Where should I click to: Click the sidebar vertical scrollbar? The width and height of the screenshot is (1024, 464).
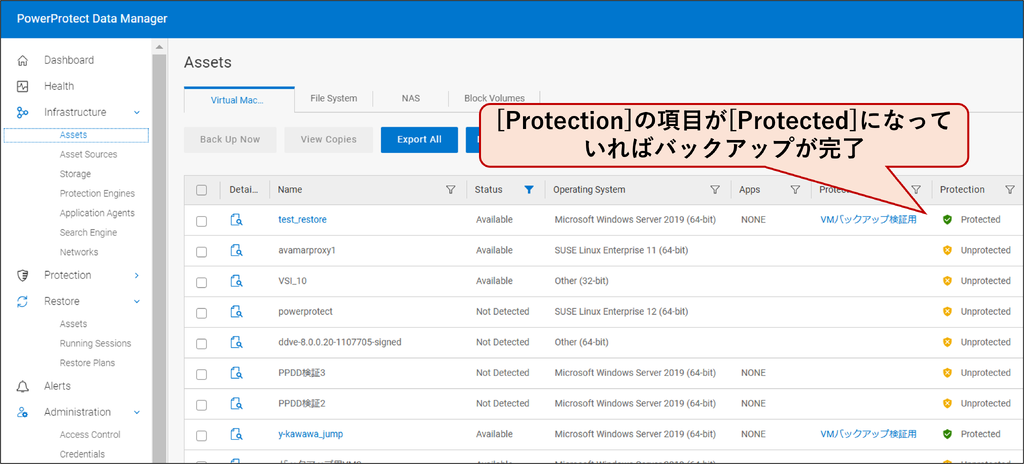point(159,258)
